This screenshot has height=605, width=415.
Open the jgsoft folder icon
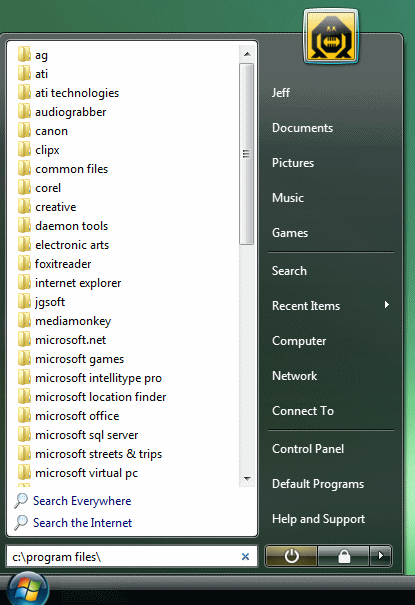24,301
